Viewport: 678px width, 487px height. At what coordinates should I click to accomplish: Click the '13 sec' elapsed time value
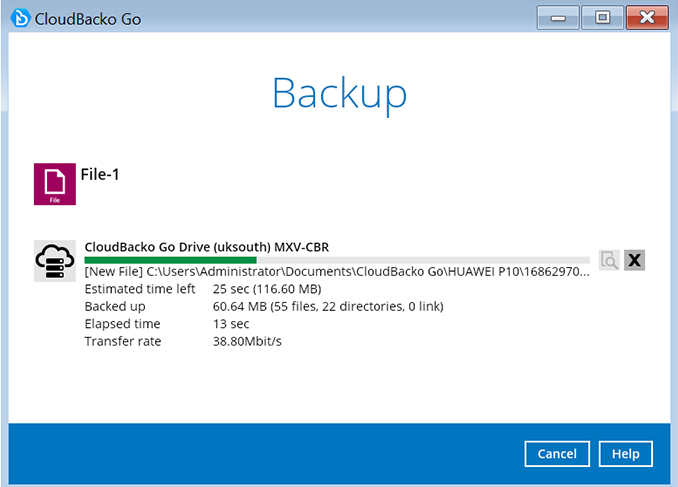point(231,324)
